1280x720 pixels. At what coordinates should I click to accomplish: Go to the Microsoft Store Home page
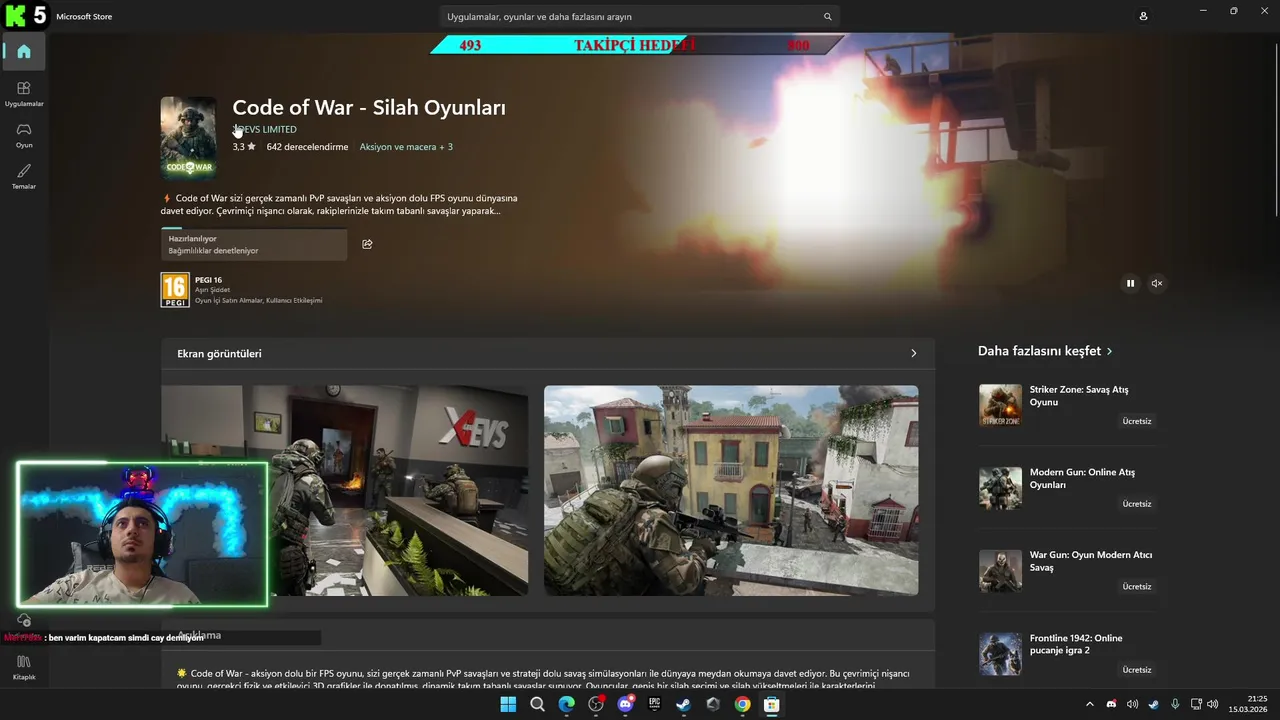click(24, 51)
